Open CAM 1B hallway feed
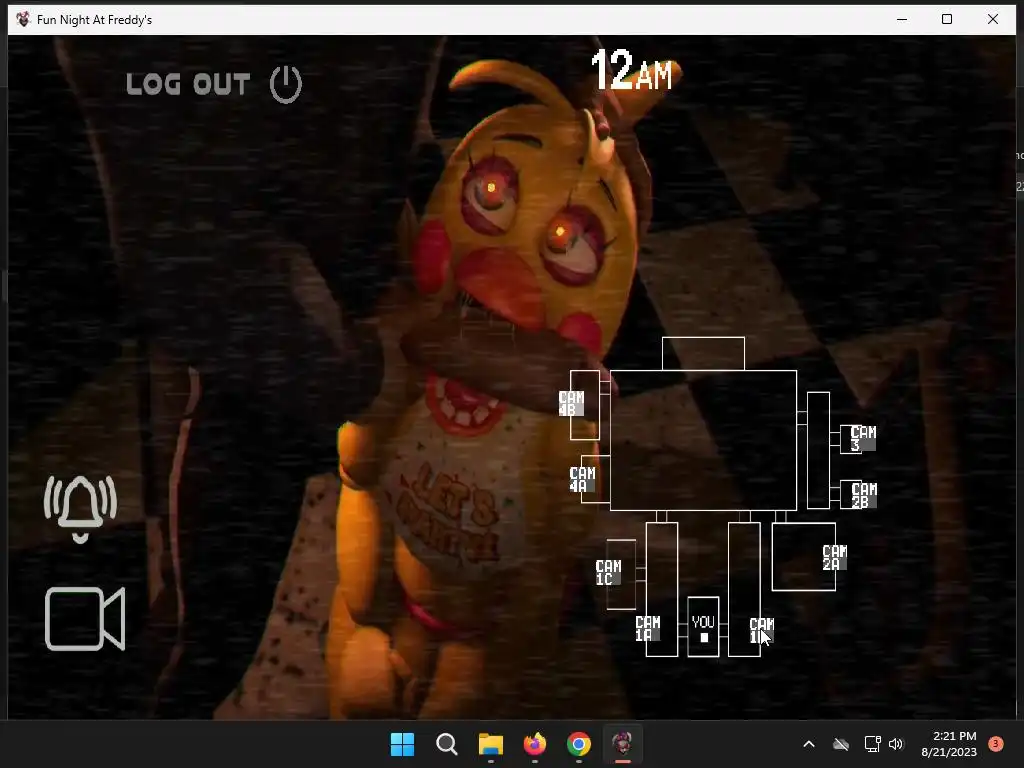1024x768 pixels. click(761, 630)
